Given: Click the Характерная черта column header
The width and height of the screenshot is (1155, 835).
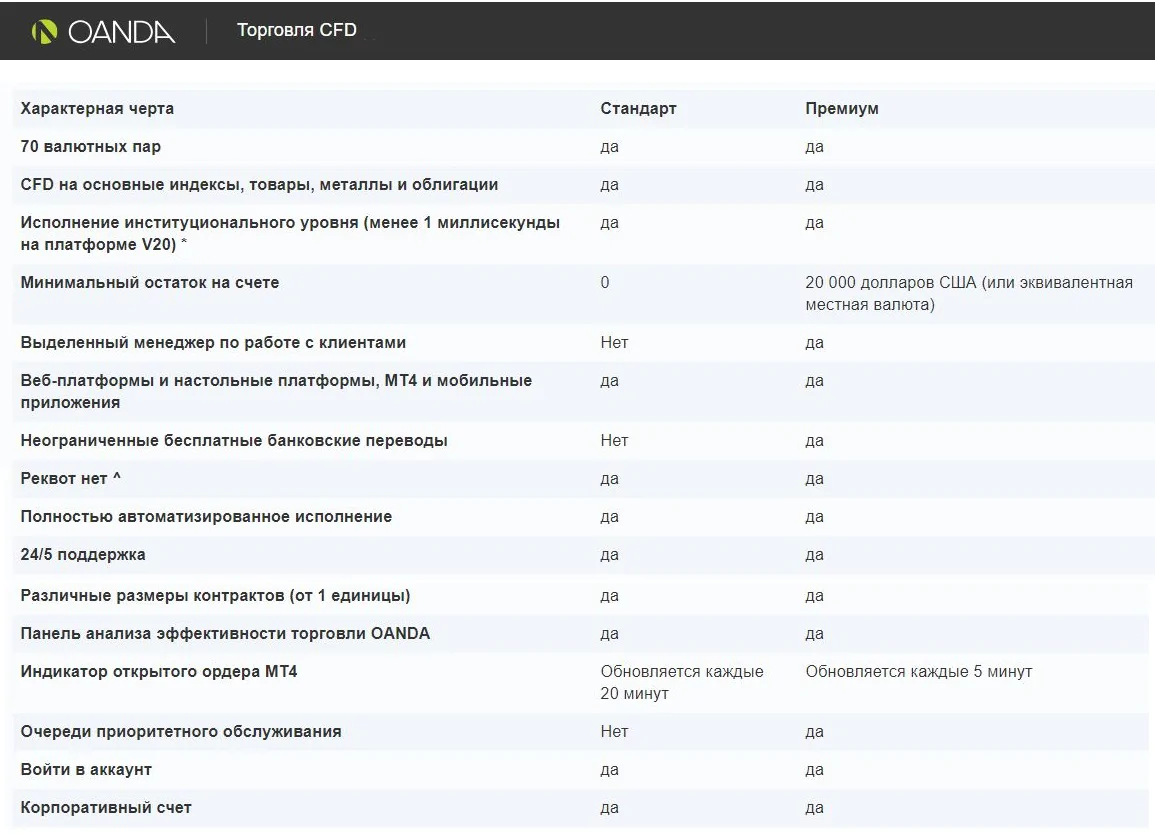Looking at the screenshot, I should click(x=97, y=108).
